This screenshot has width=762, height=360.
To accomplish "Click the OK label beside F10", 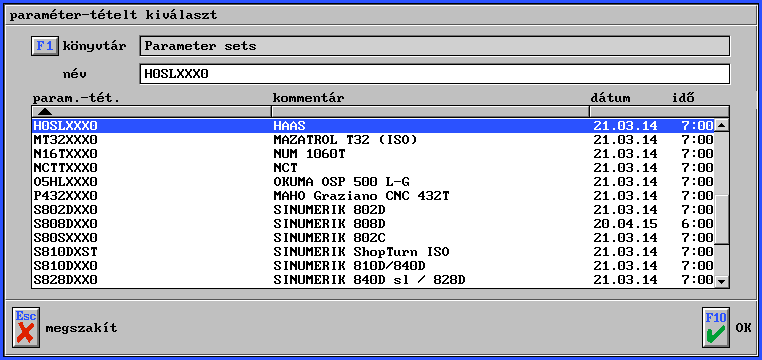I will coord(743,328).
